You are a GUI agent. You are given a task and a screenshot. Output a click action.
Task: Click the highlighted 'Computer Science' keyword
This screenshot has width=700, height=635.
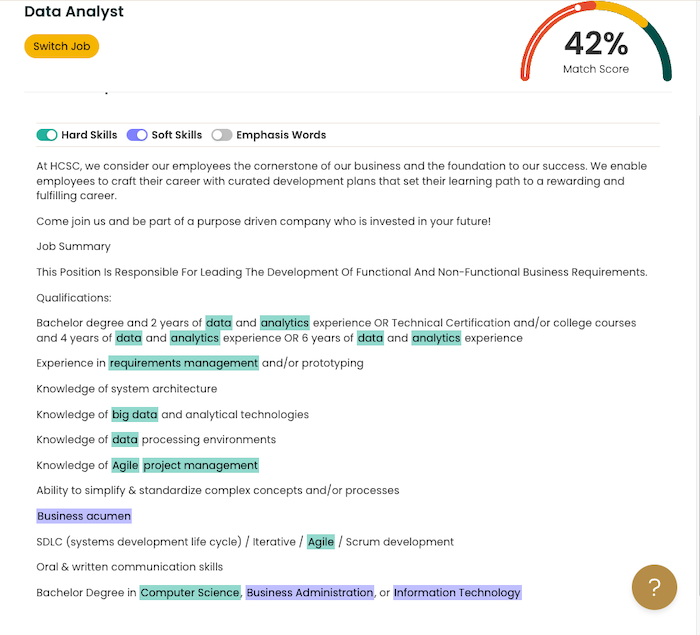pos(190,593)
